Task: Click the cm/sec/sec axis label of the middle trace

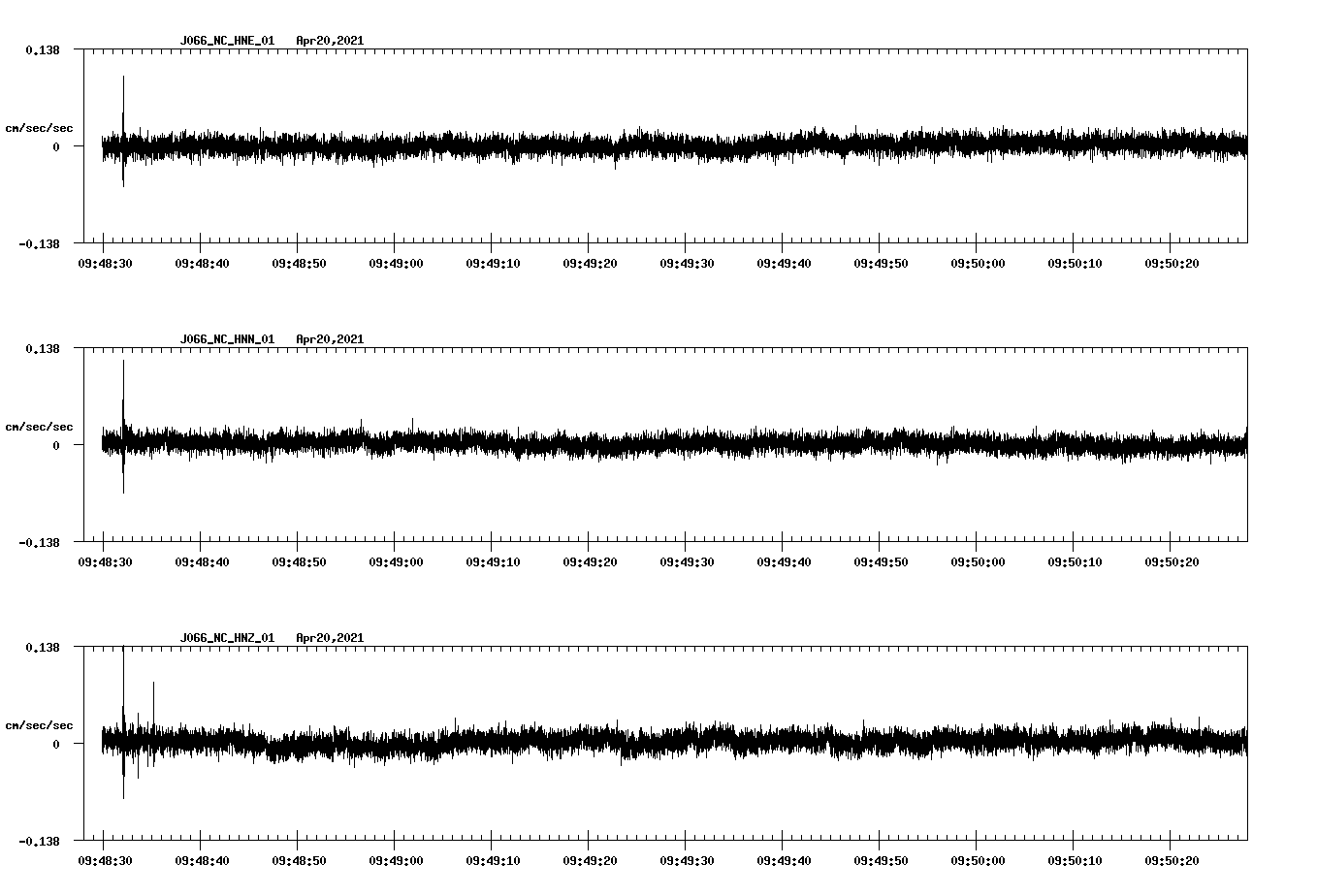Action: (x=40, y=426)
